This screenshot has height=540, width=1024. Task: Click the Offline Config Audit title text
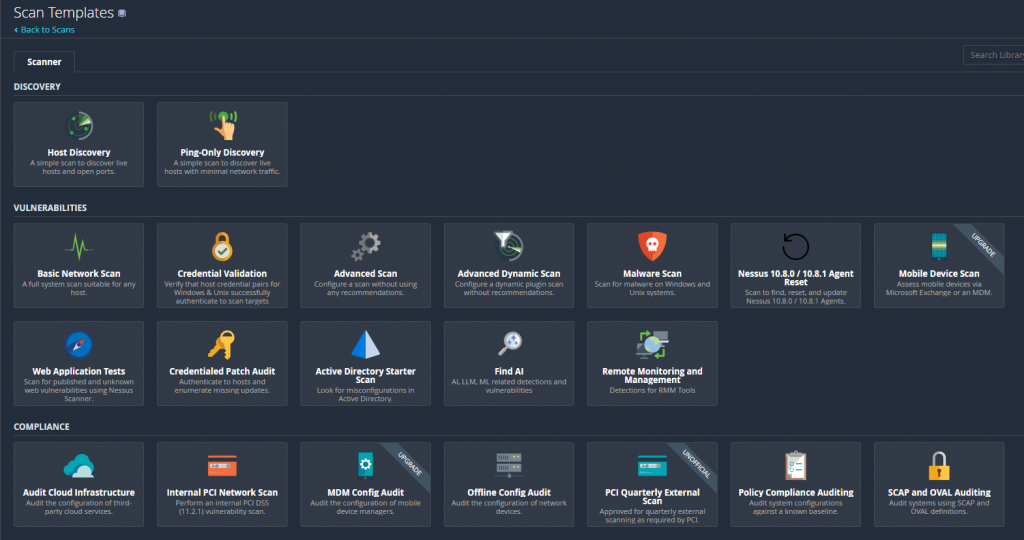coord(509,492)
